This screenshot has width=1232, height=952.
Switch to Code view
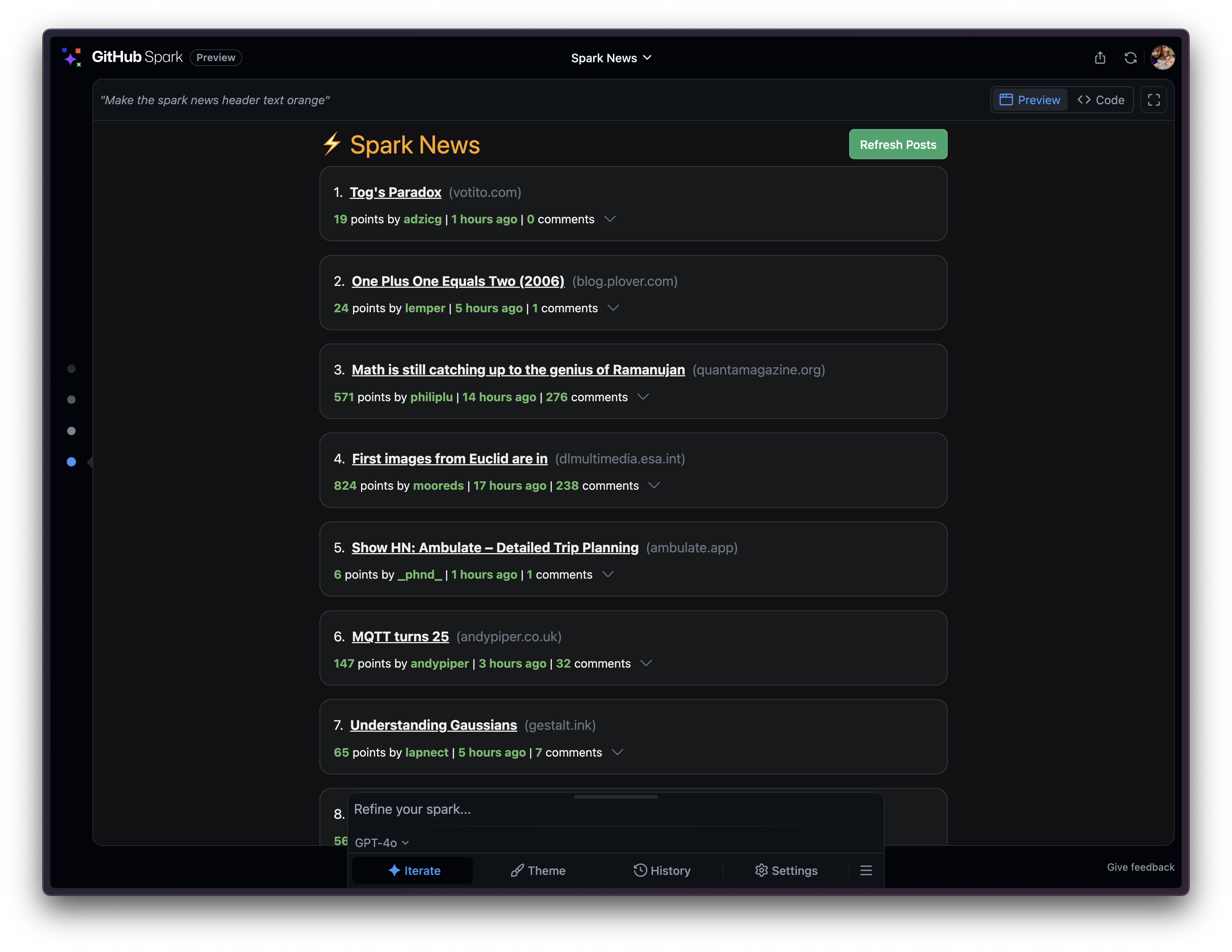tap(1101, 99)
